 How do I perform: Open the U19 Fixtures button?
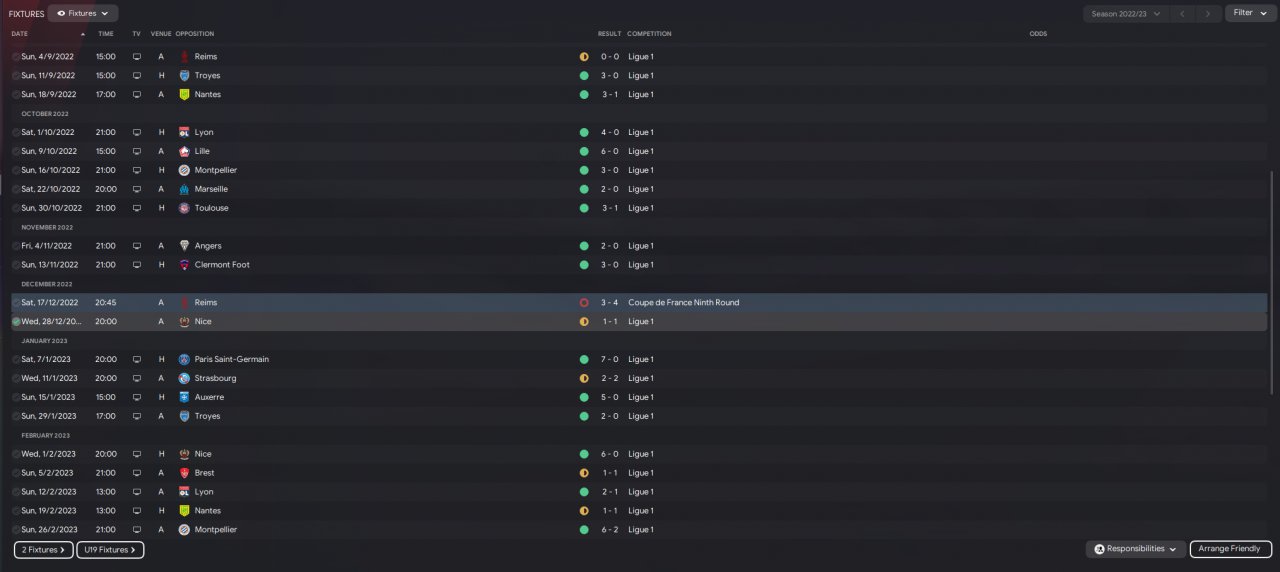(110, 550)
